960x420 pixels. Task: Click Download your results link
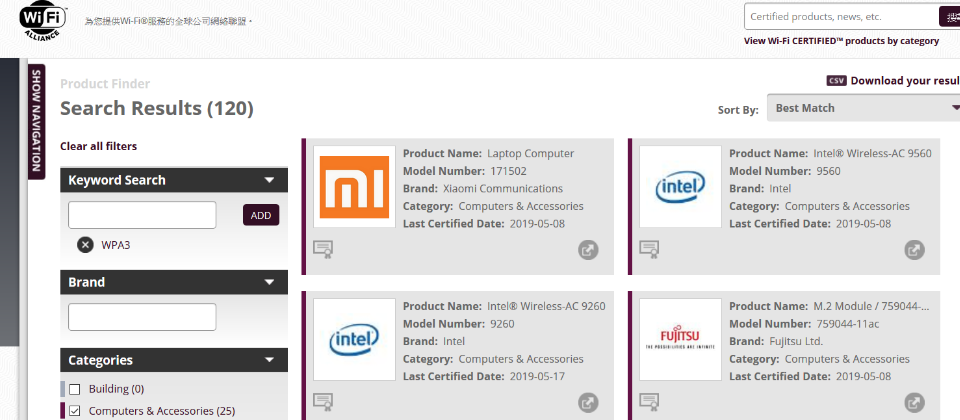coord(905,81)
